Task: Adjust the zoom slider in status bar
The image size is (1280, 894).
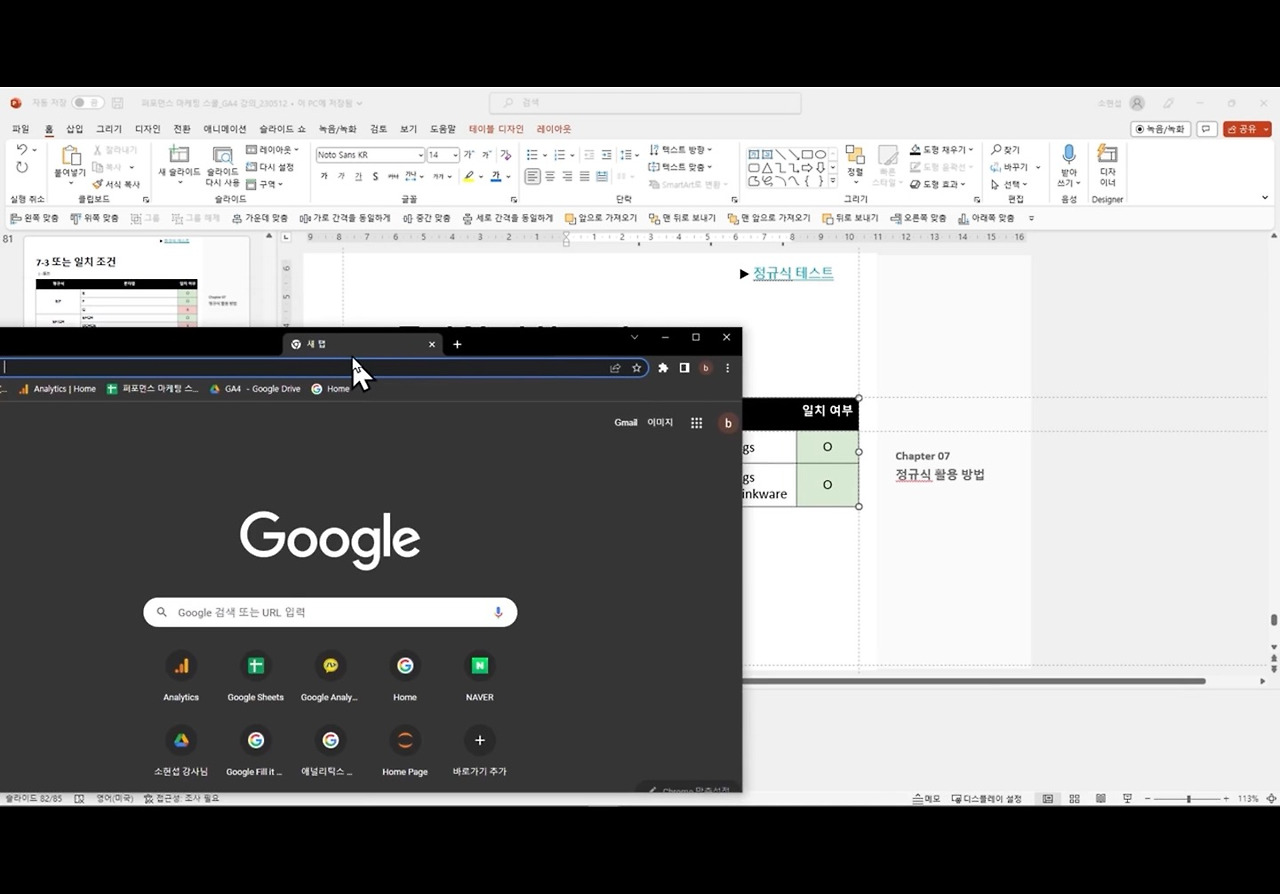Action: 1188,799
